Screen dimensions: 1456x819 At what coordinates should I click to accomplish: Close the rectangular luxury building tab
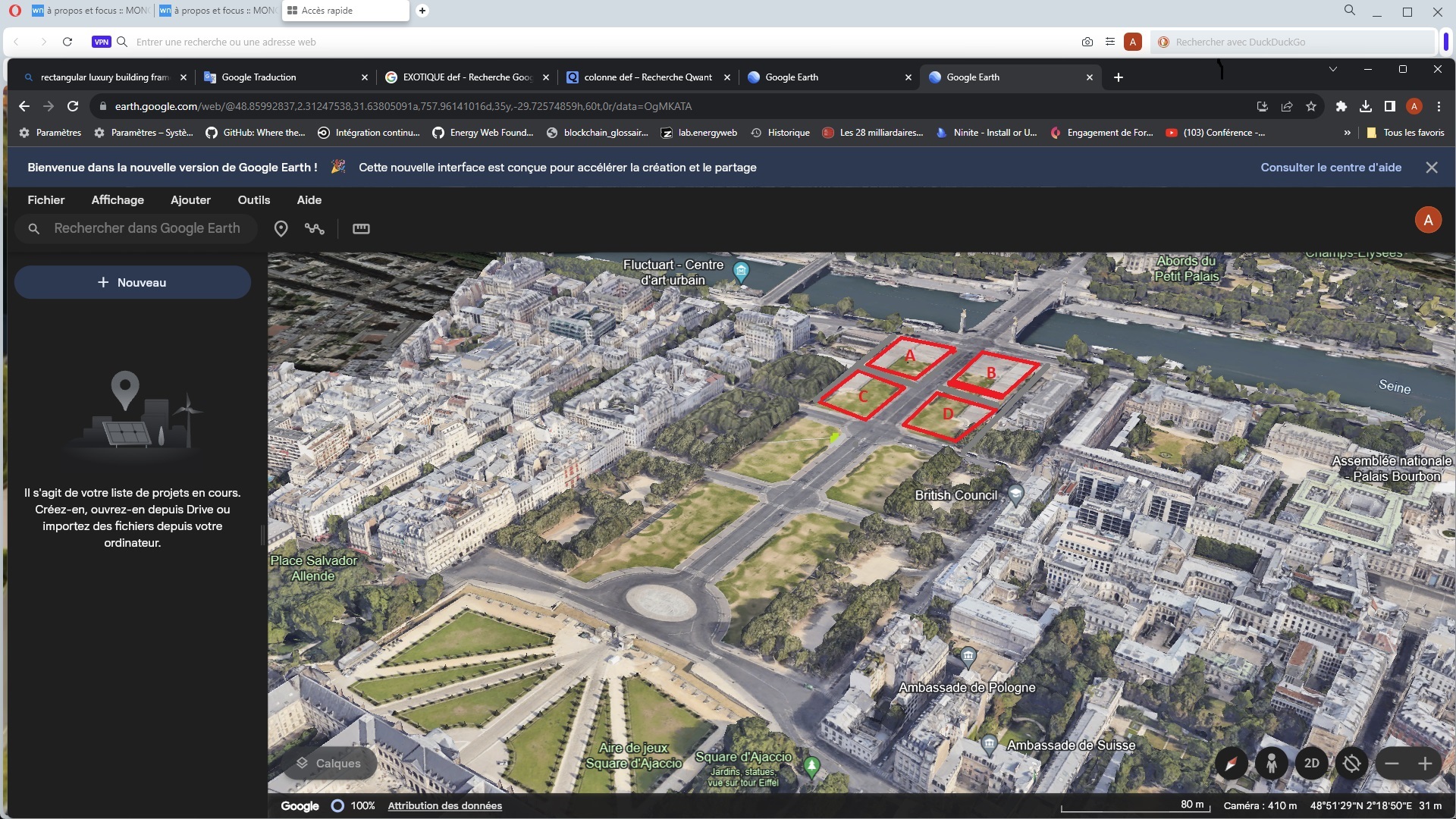point(184,77)
